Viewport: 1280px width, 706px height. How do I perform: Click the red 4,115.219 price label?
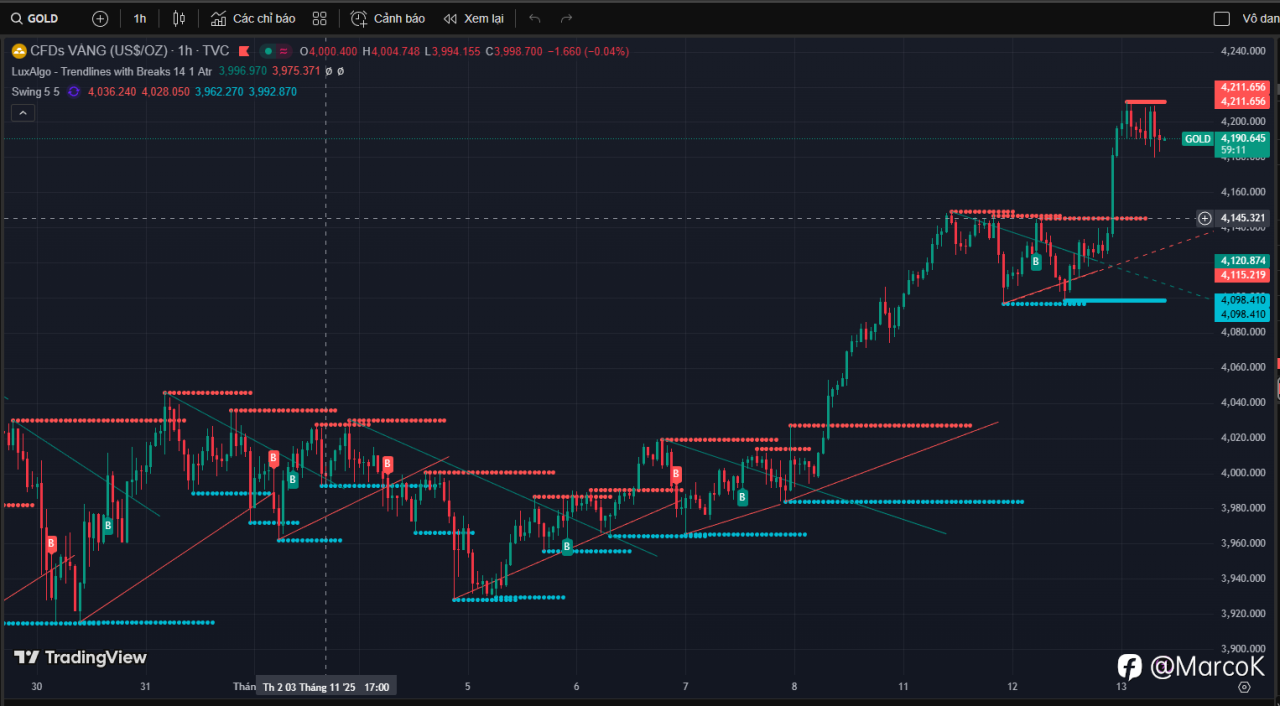[x=1243, y=275]
